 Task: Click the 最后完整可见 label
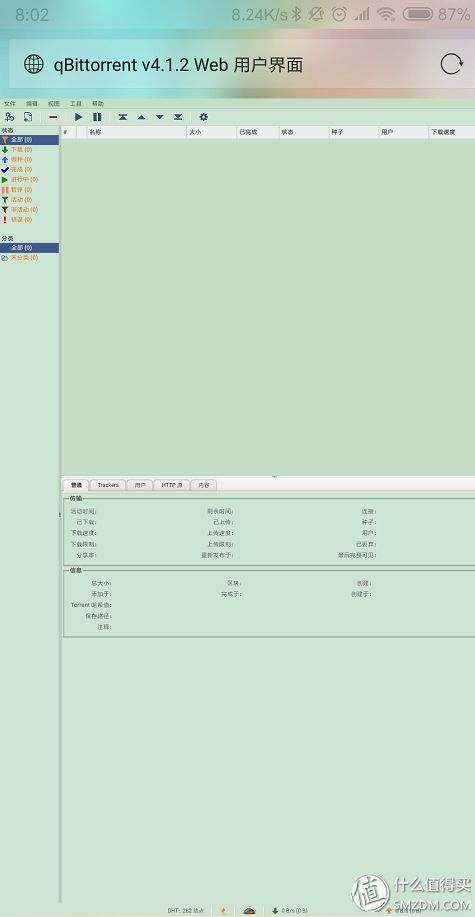(357, 555)
